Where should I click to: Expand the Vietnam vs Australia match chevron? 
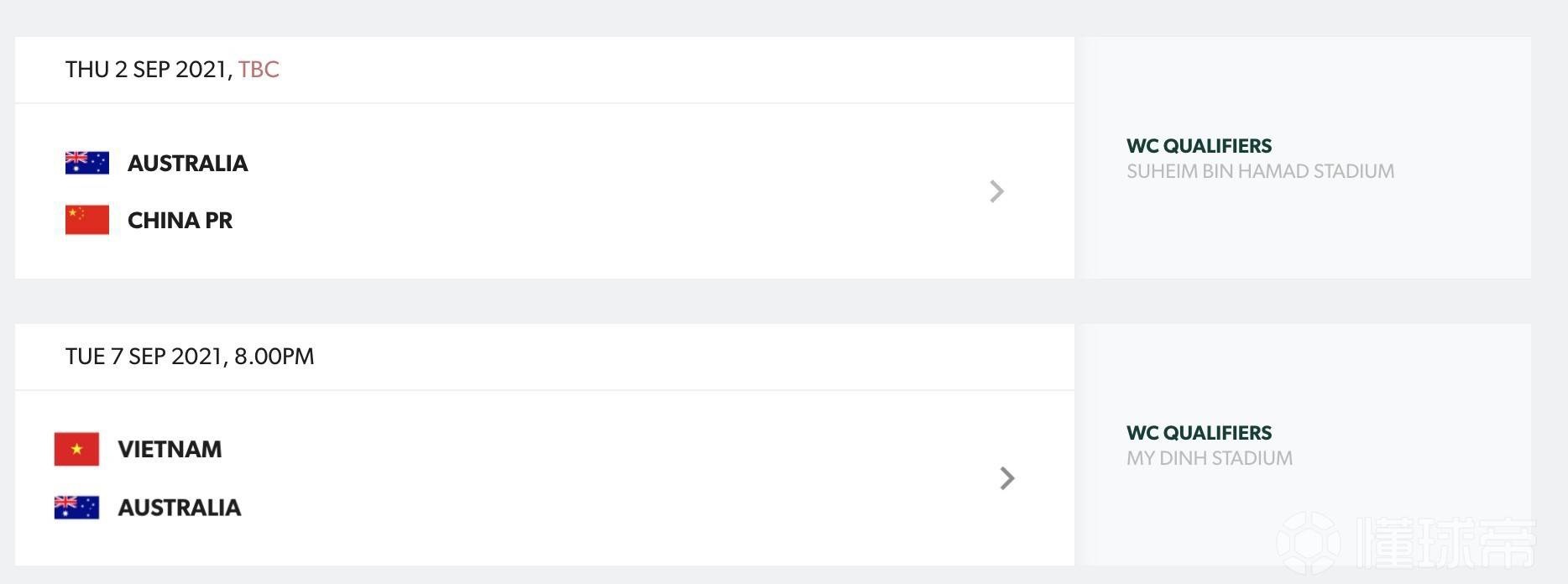1007,478
